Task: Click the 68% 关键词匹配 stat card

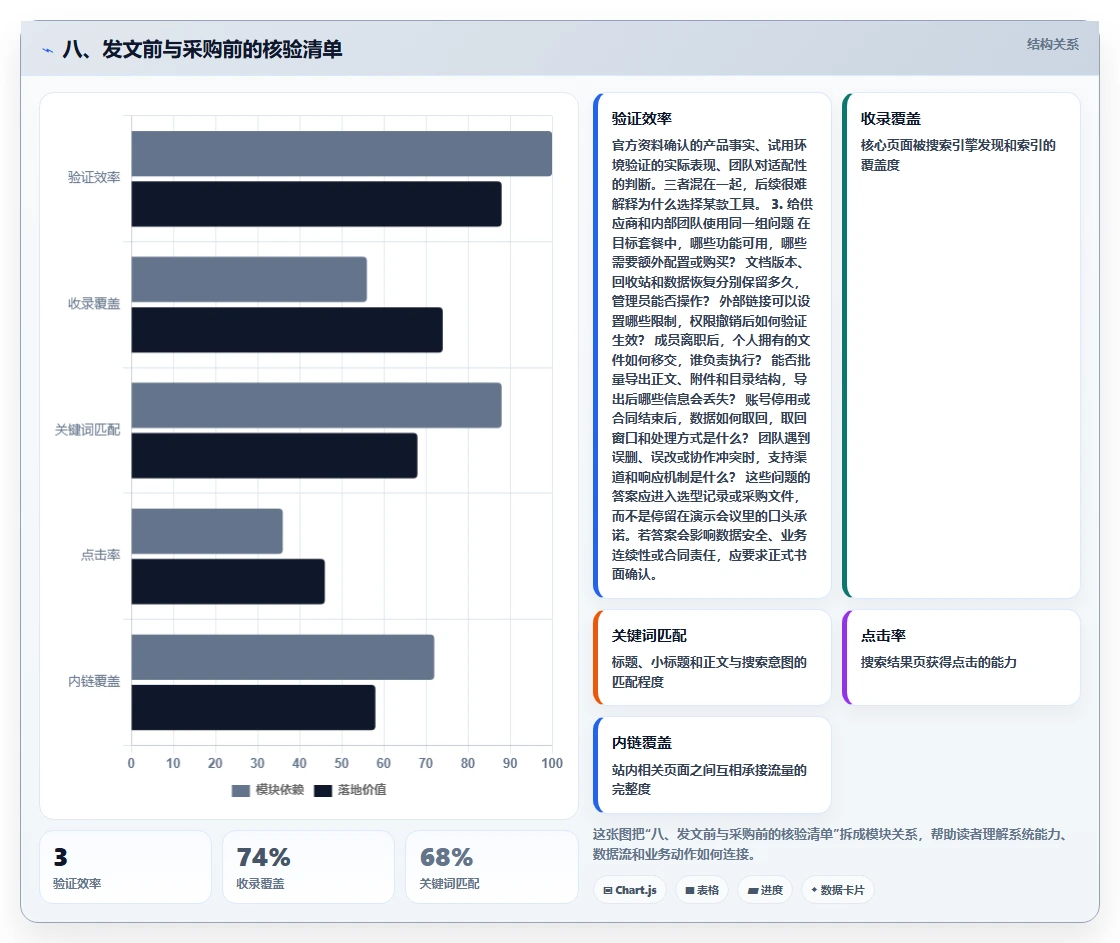Action: click(491, 867)
